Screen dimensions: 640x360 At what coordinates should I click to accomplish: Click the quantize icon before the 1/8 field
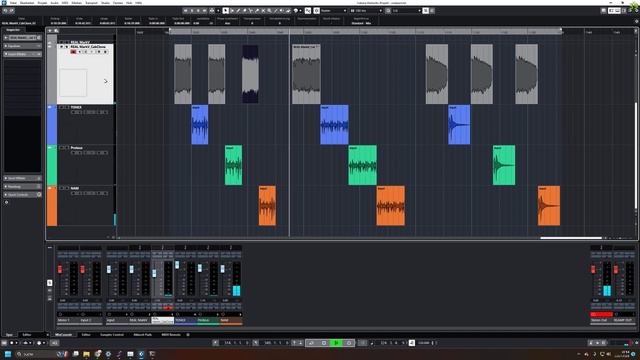(388, 11)
